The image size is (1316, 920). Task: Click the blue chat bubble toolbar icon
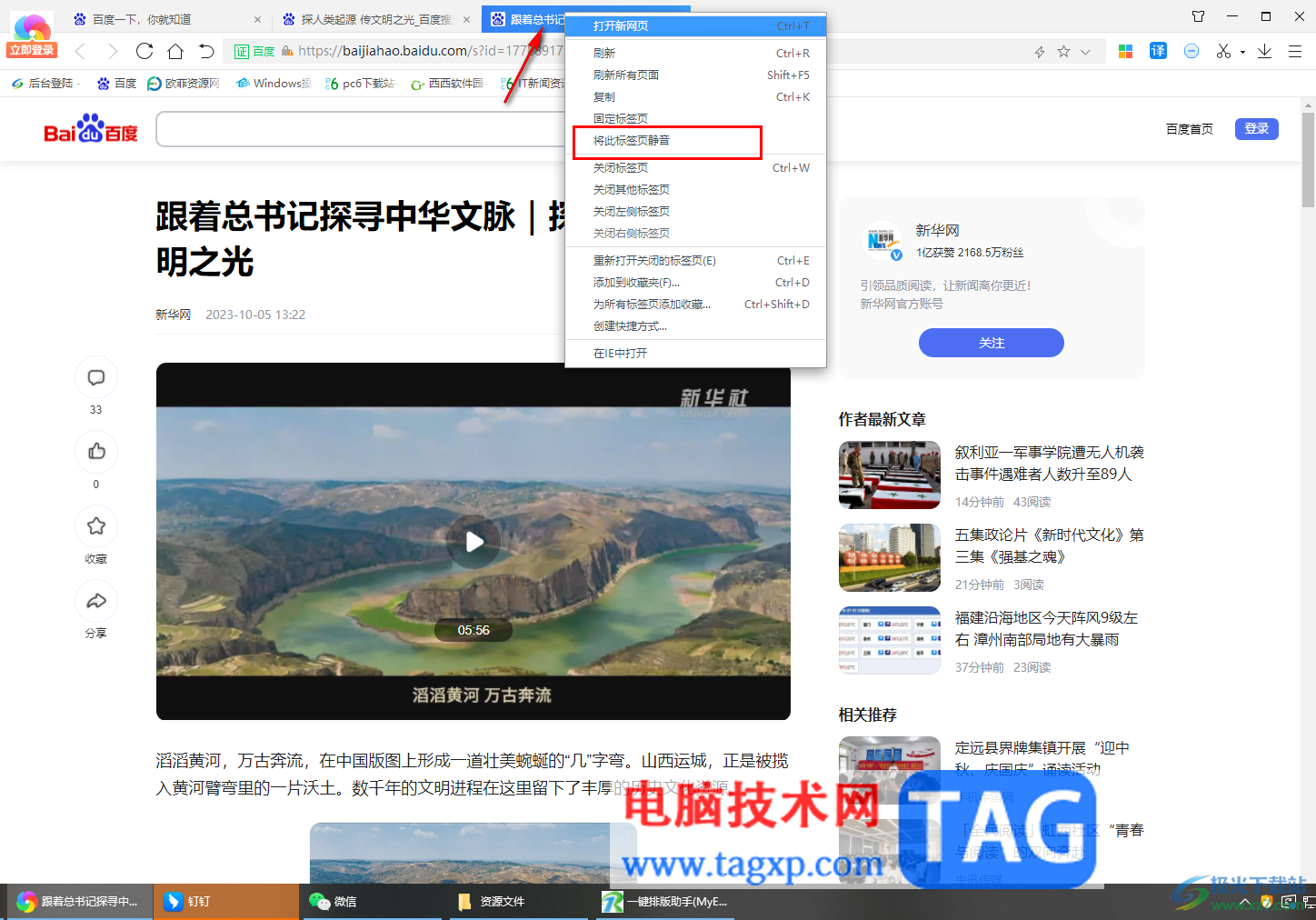point(1191,51)
